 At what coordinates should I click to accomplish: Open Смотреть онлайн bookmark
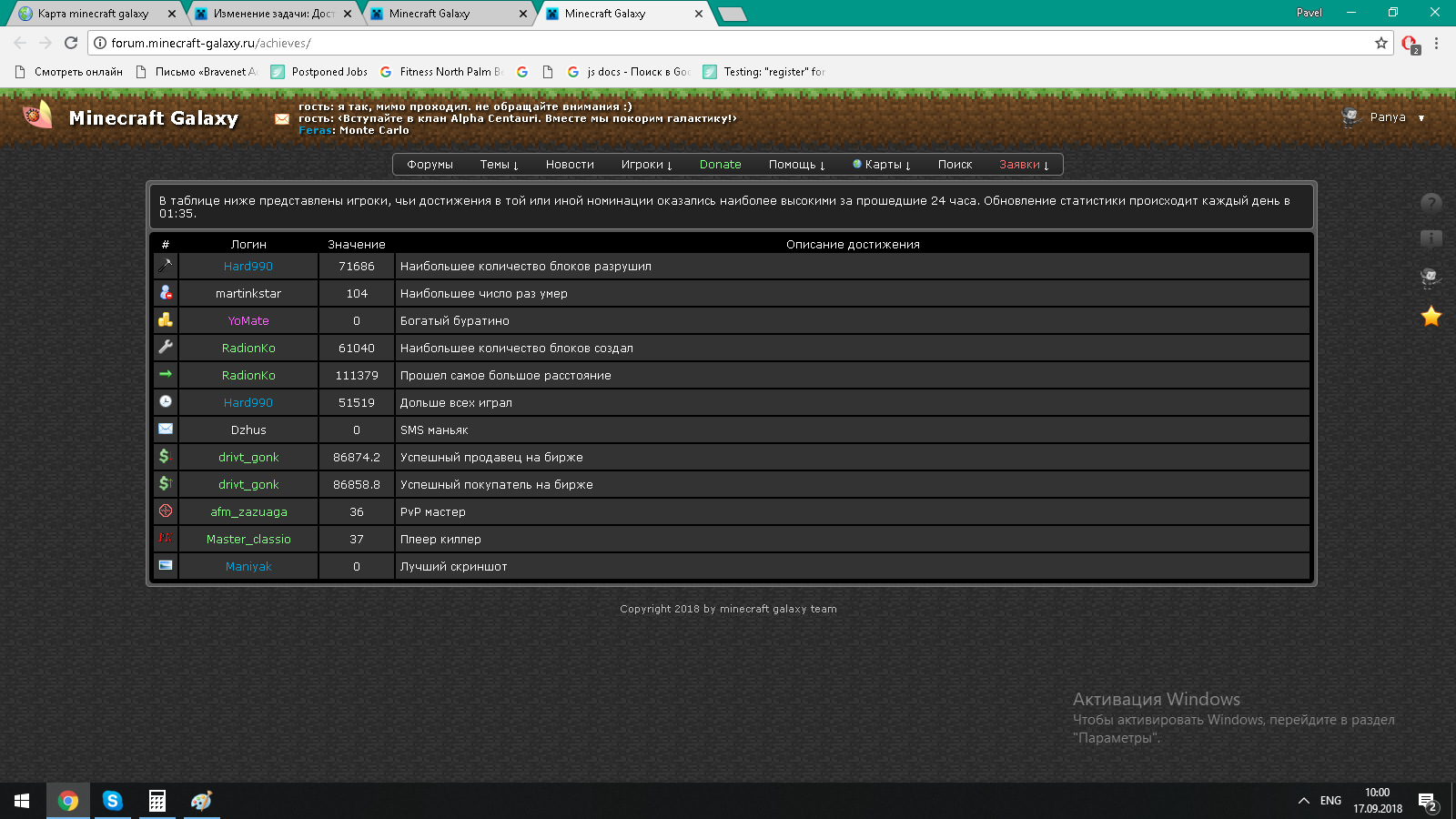click(69, 72)
